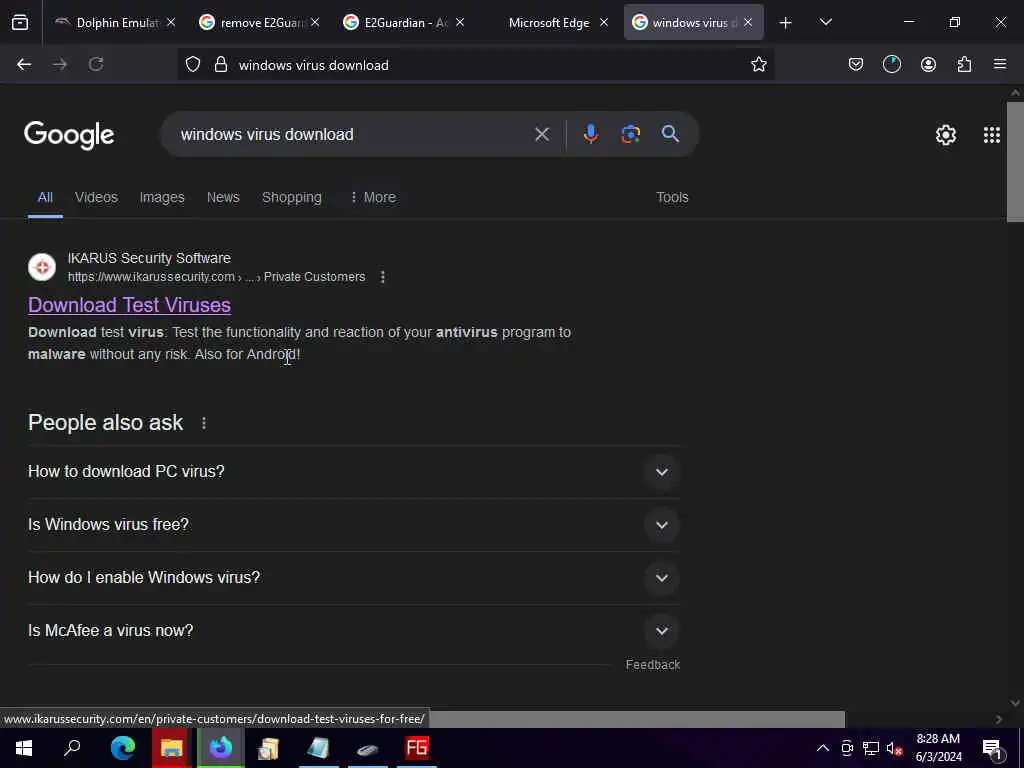The height and width of the screenshot is (768, 1024).
Task: Open the Windows Start menu
Action: (x=24, y=748)
